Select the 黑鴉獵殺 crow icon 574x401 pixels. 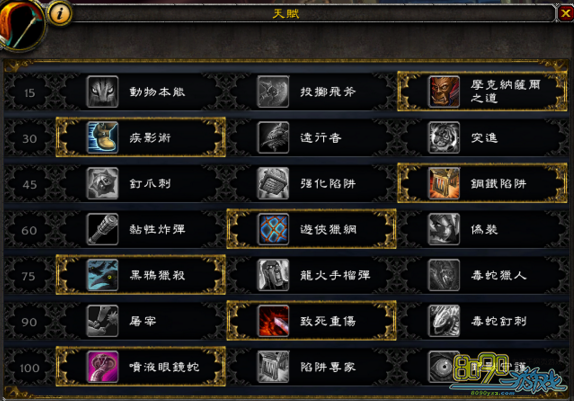[102, 275]
